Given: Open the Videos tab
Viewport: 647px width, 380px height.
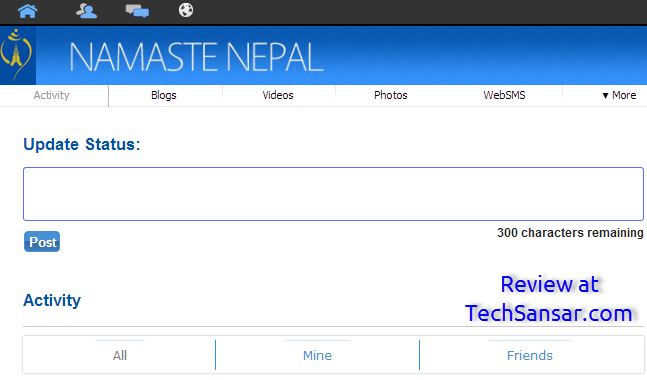Looking at the screenshot, I should coord(278,95).
